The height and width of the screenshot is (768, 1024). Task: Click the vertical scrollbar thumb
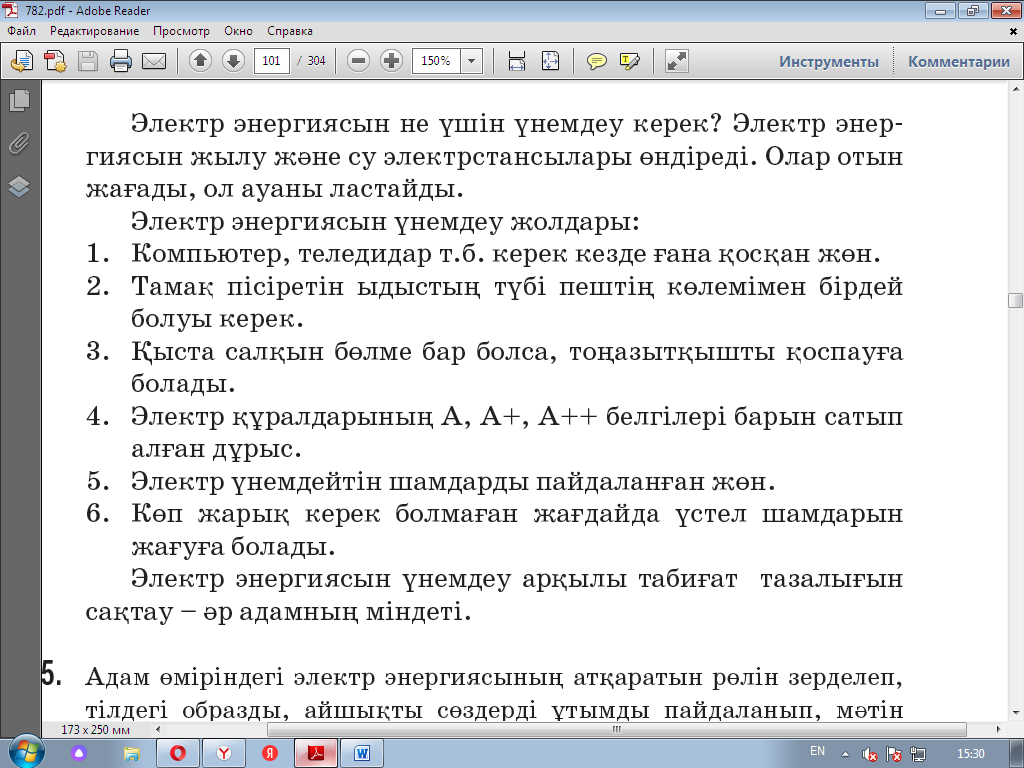1016,300
